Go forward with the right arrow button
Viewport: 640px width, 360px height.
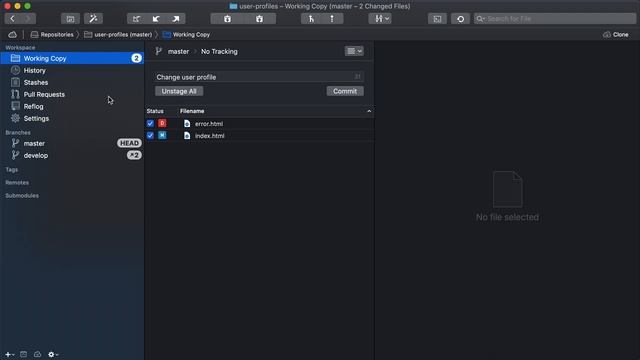pyautogui.click(x=28, y=19)
